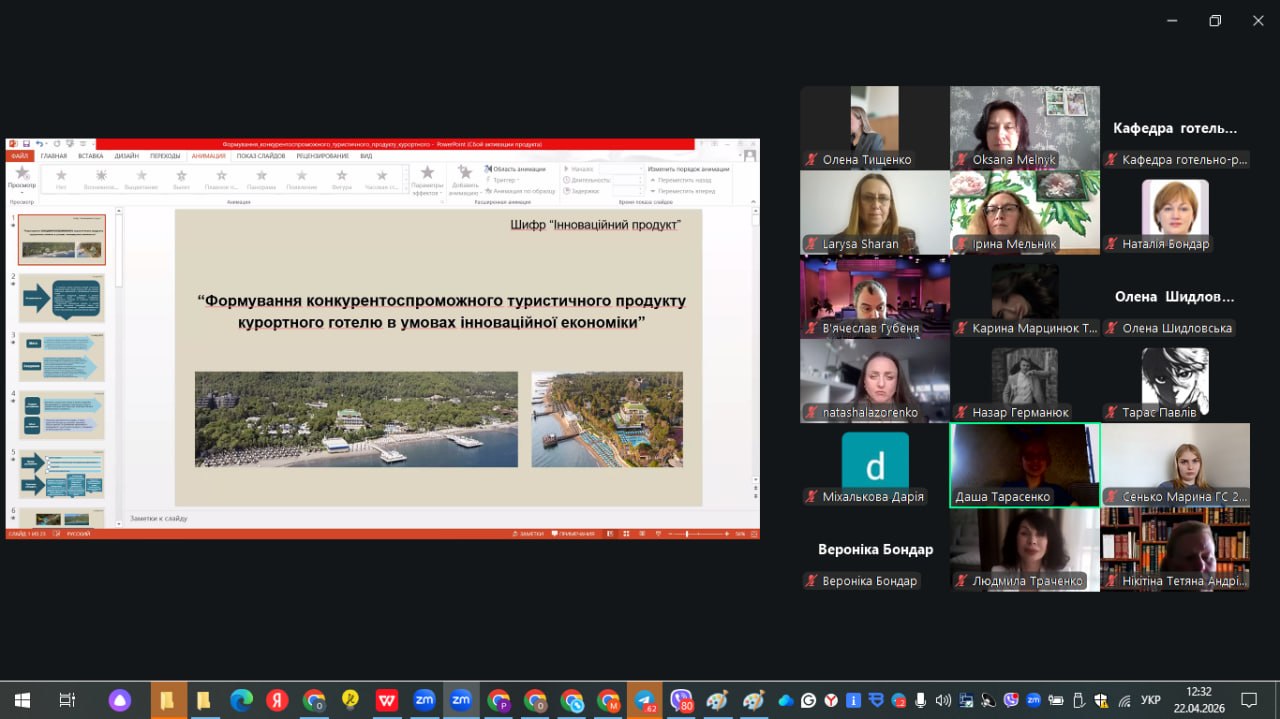This screenshot has height=719, width=1280.
Task: Click the Просмотр animation preview star icon
Action: (22, 175)
